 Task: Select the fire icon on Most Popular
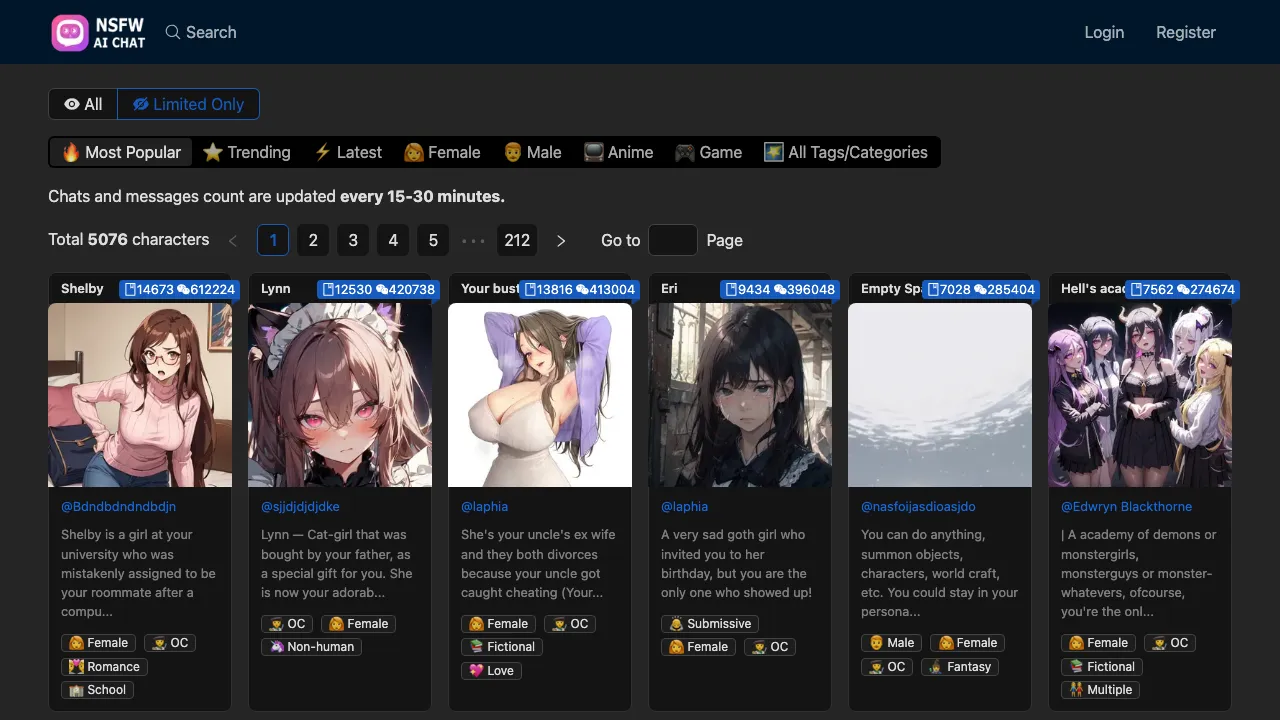70,152
